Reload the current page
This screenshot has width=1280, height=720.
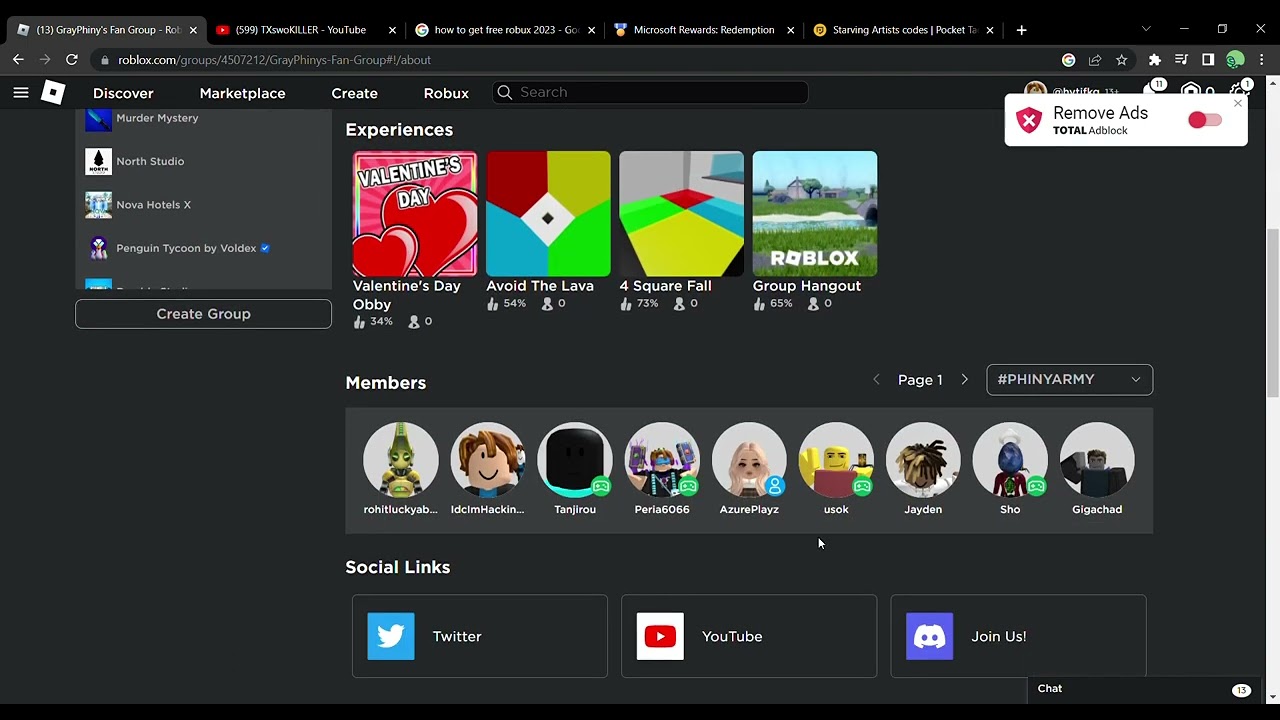point(72,60)
